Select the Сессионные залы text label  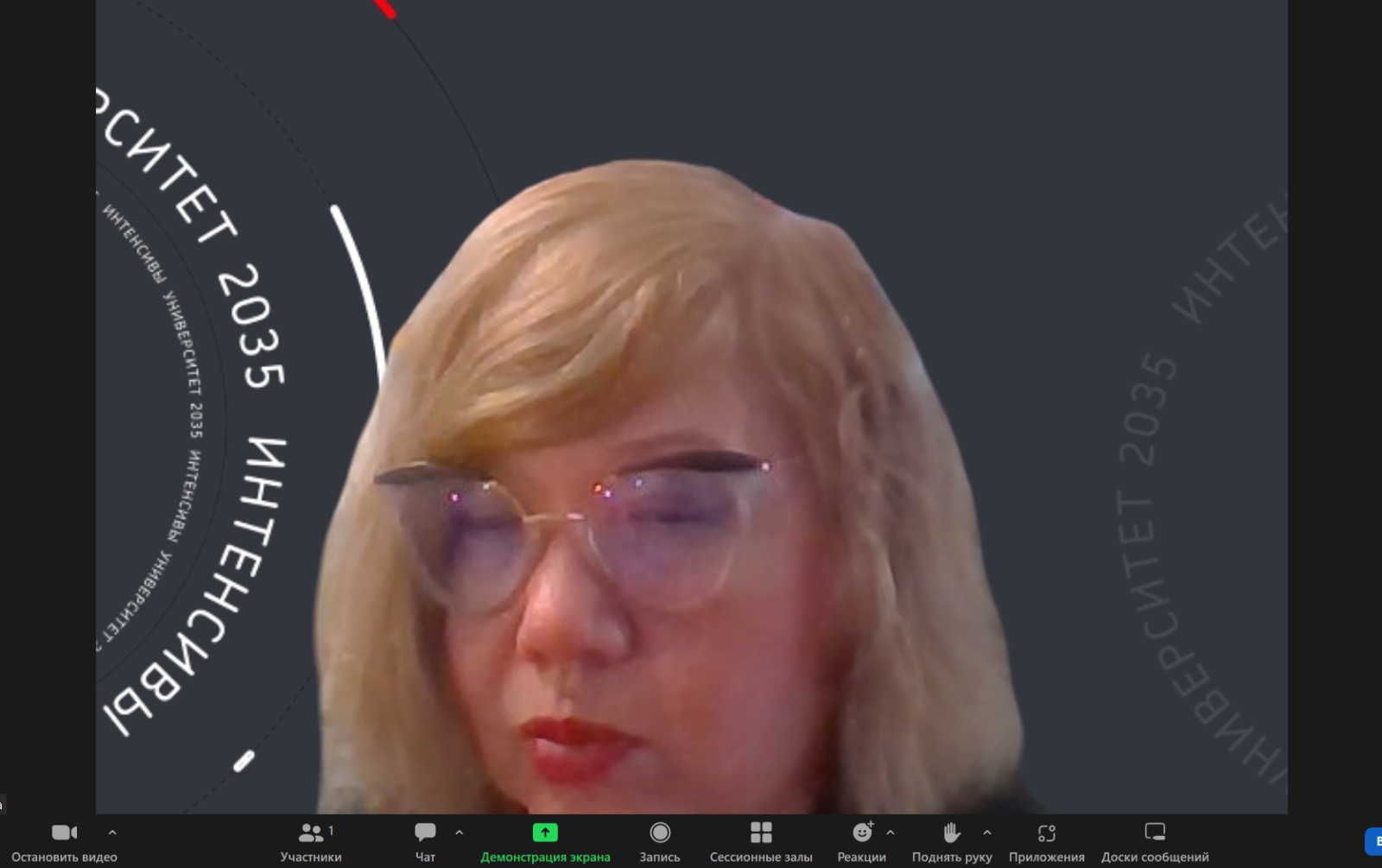pos(761,857)
